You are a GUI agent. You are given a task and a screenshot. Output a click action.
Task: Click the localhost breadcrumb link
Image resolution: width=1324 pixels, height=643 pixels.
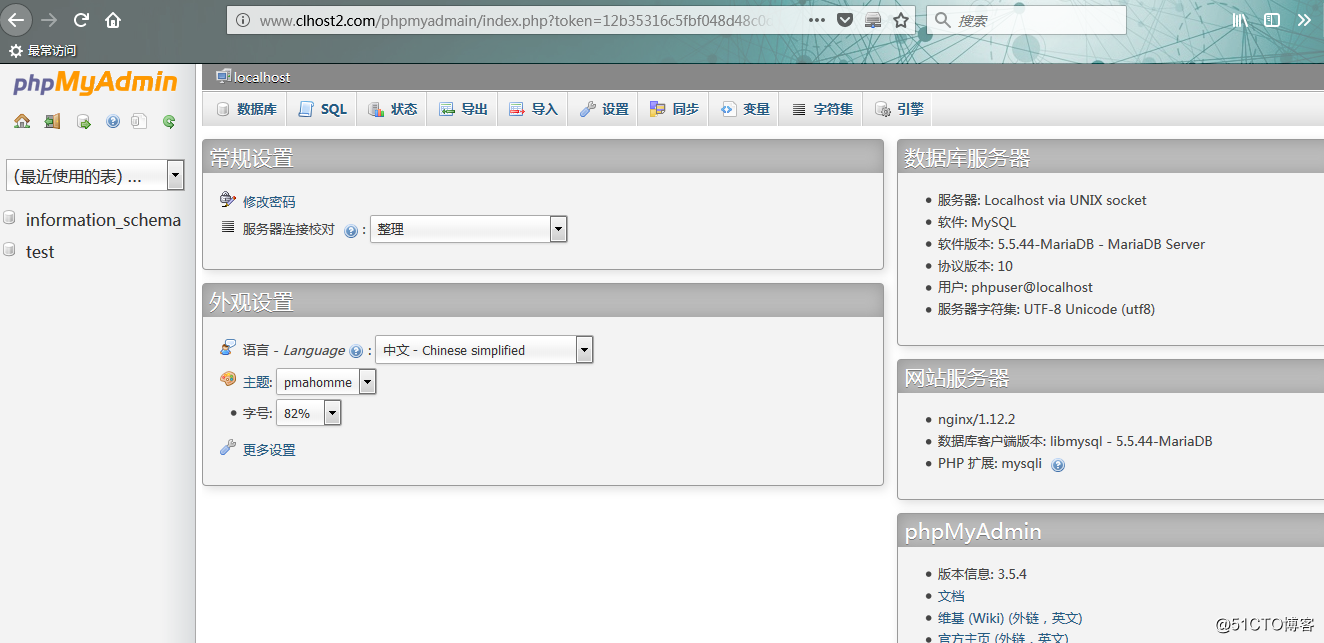coord(262,77)
